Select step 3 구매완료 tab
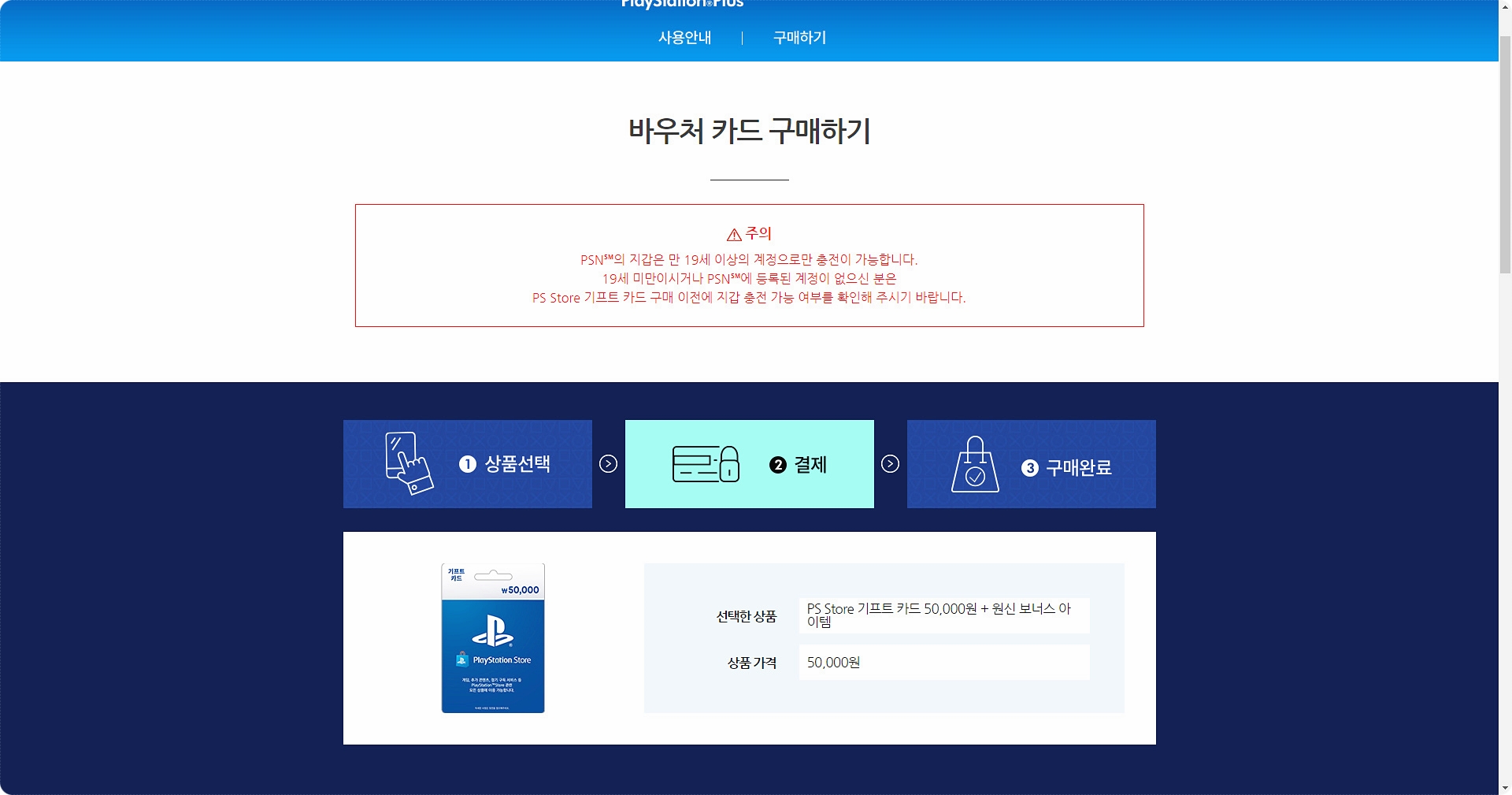 coord(1032,464)
